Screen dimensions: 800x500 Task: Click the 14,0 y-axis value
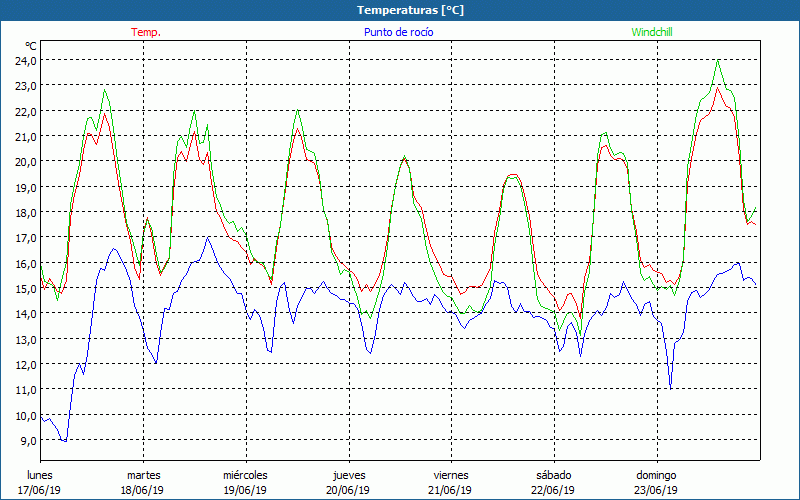pos(26,314)
